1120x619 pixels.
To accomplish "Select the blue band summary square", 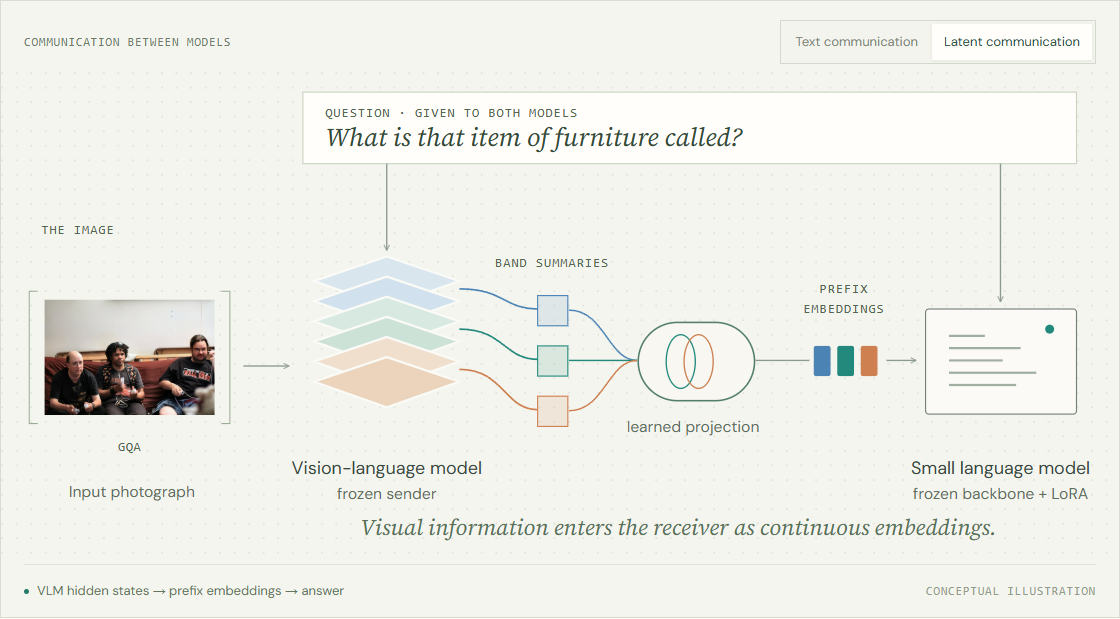I will (x=552, y=311).
